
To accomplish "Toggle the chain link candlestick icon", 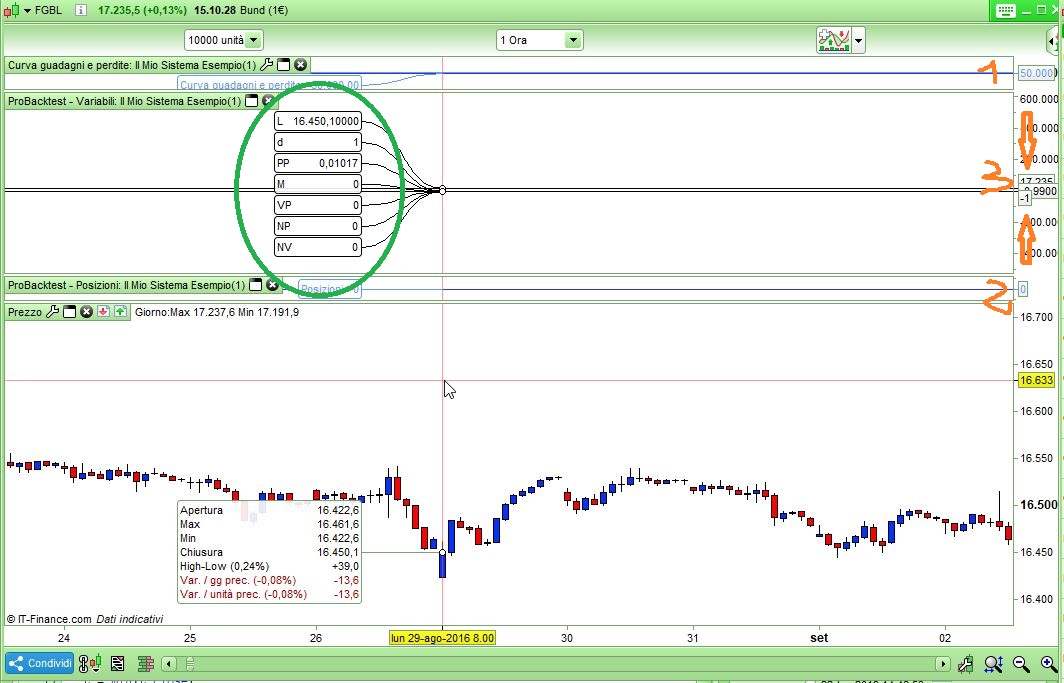I will 90,663.
